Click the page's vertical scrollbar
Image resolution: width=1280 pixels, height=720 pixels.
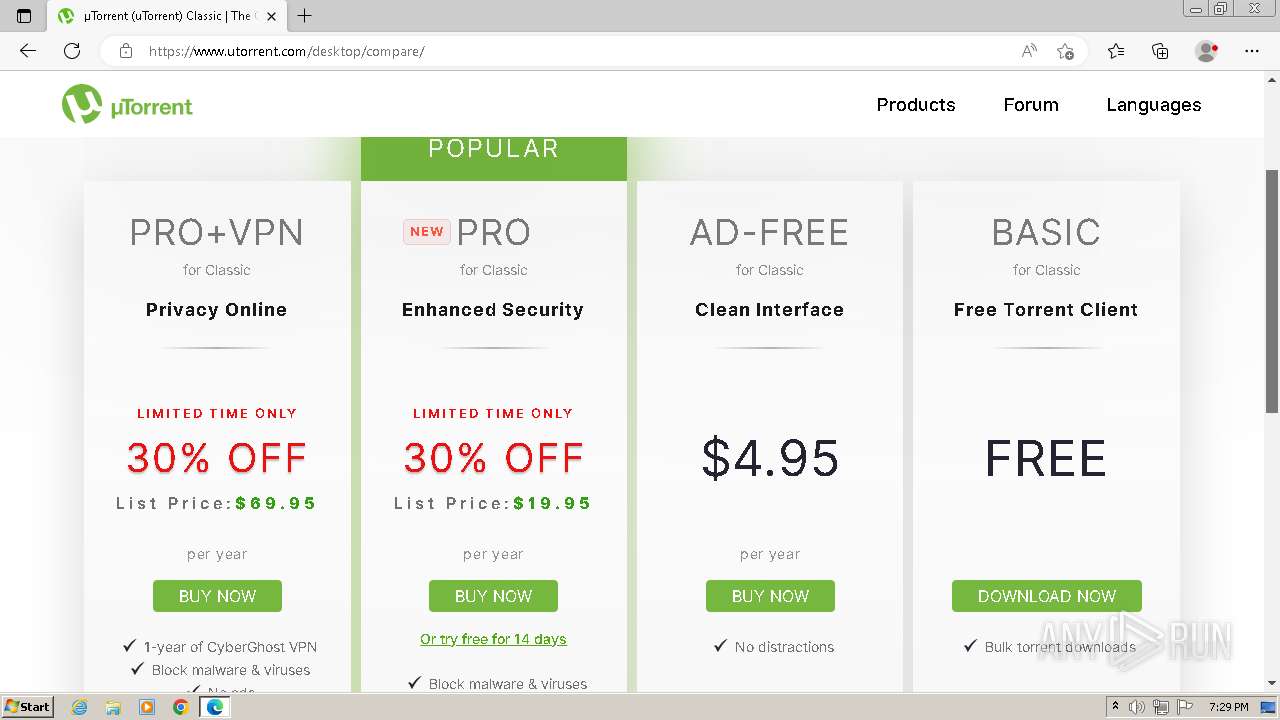pos(1271,290)
